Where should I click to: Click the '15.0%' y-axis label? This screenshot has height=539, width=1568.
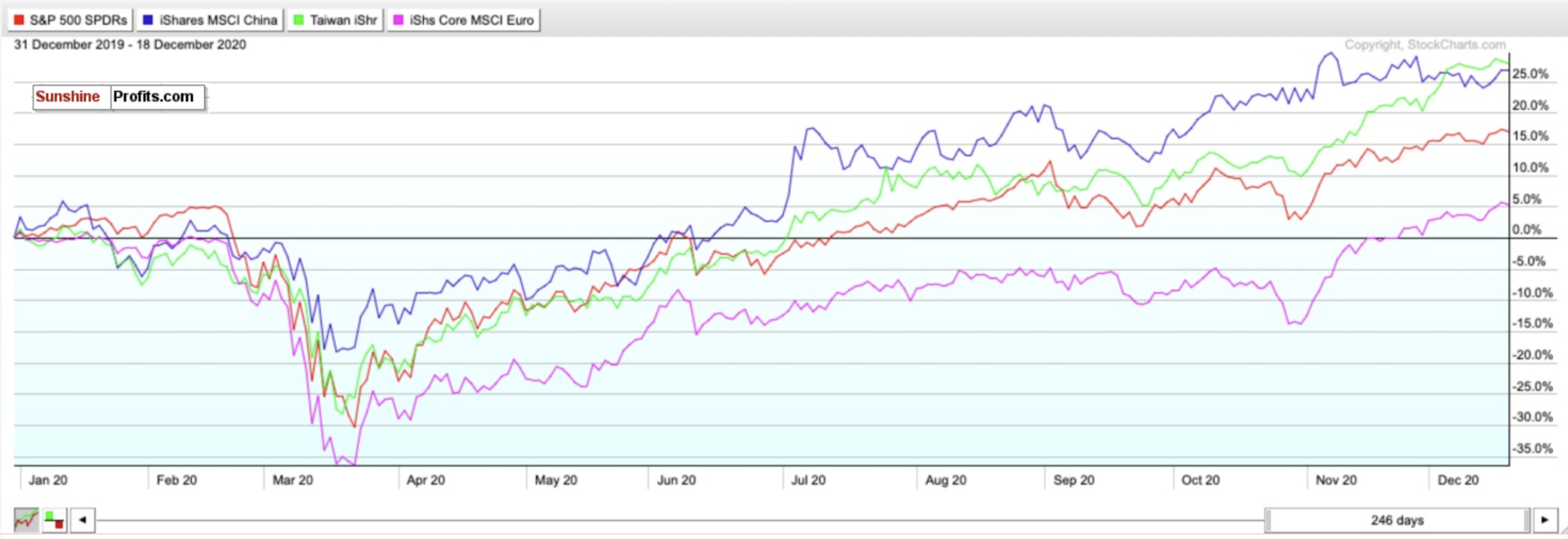coord(1530,136)
